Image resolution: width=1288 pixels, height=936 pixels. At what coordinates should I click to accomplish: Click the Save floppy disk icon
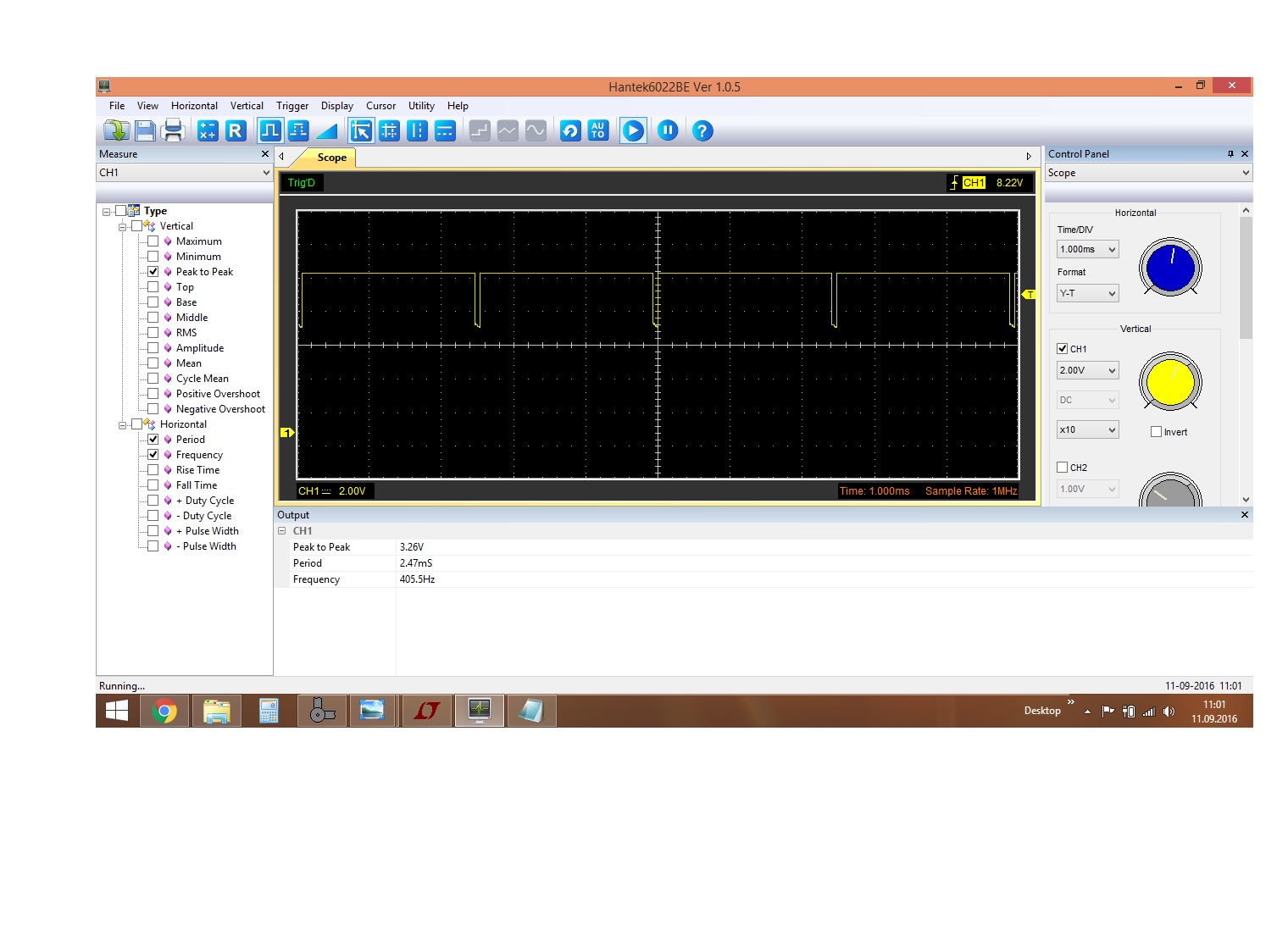pyautogui.click(x=145, y=130)
